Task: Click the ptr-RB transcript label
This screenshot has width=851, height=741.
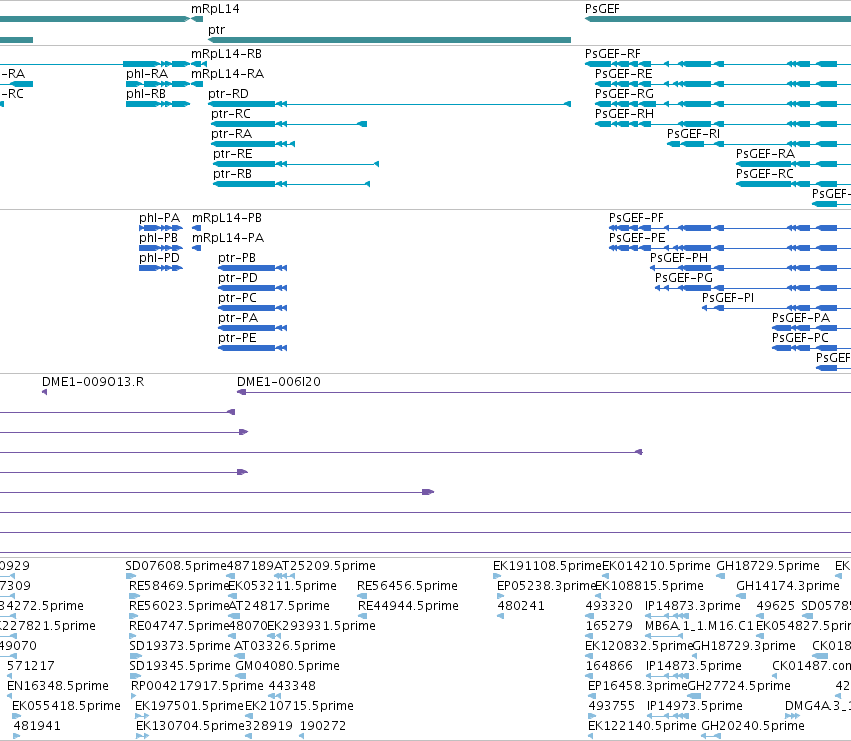Action: (232, 174)
